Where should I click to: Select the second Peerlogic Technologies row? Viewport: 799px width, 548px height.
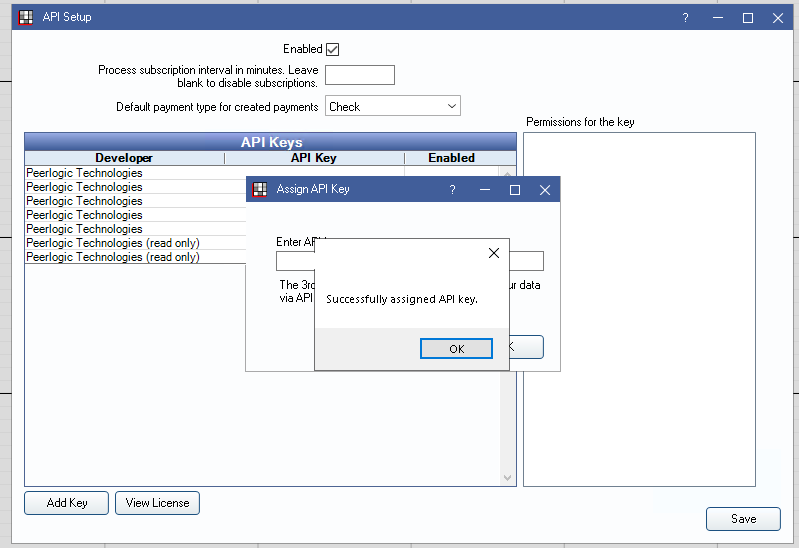135,187
